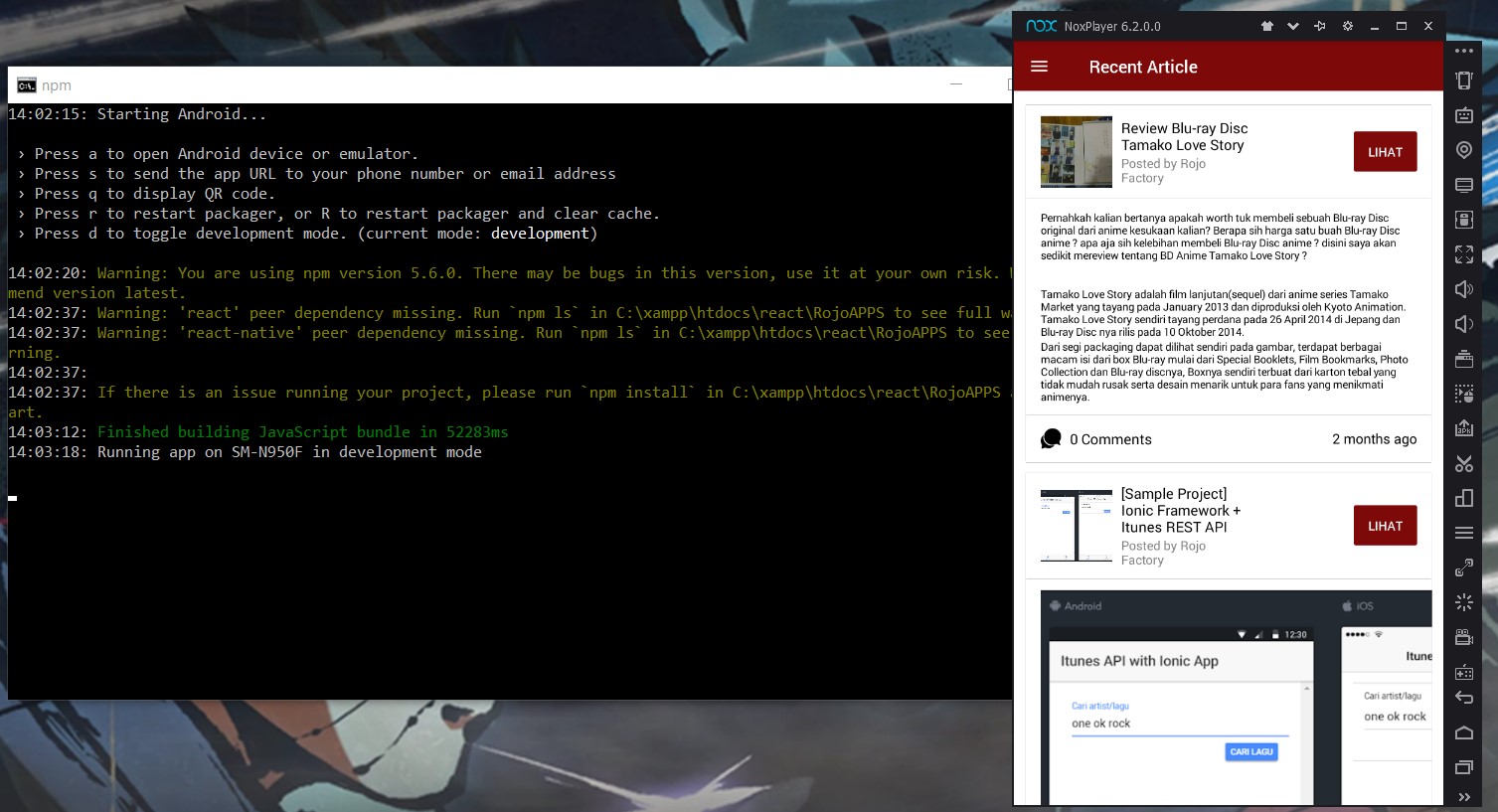This screenshot has height=812, width=1498.
Task: Open the hamburger menu in Recent Article
Action: (x=1040, y=67)
